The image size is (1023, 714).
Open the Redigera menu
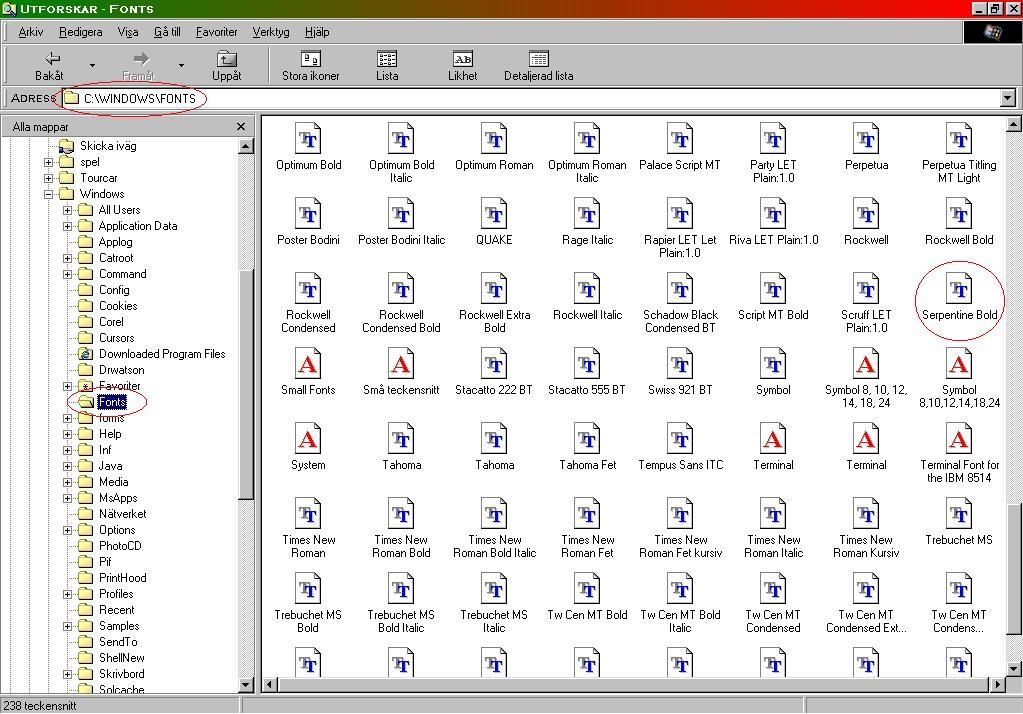(81, 32)
